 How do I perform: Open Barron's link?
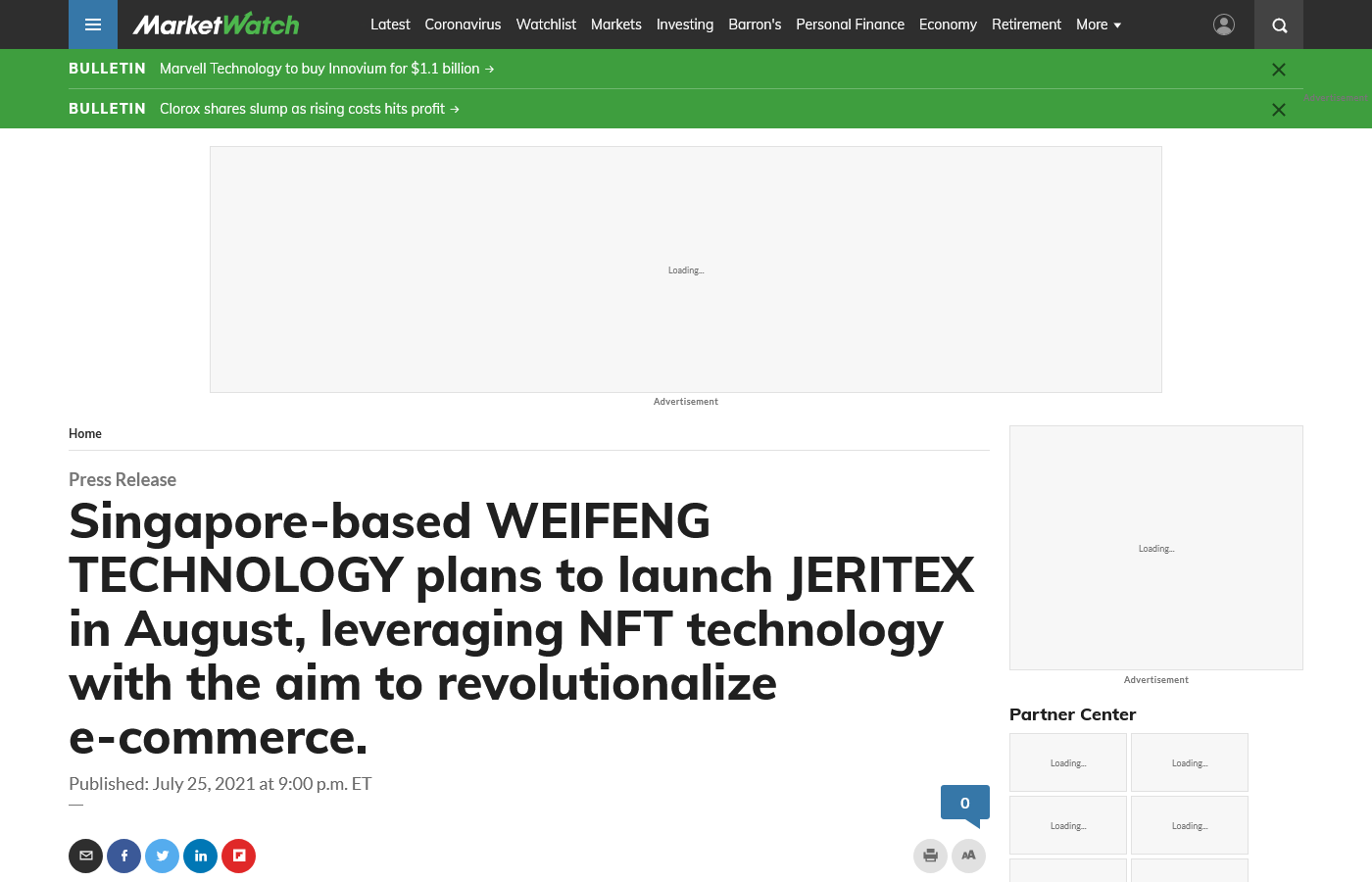coord(755,24)
